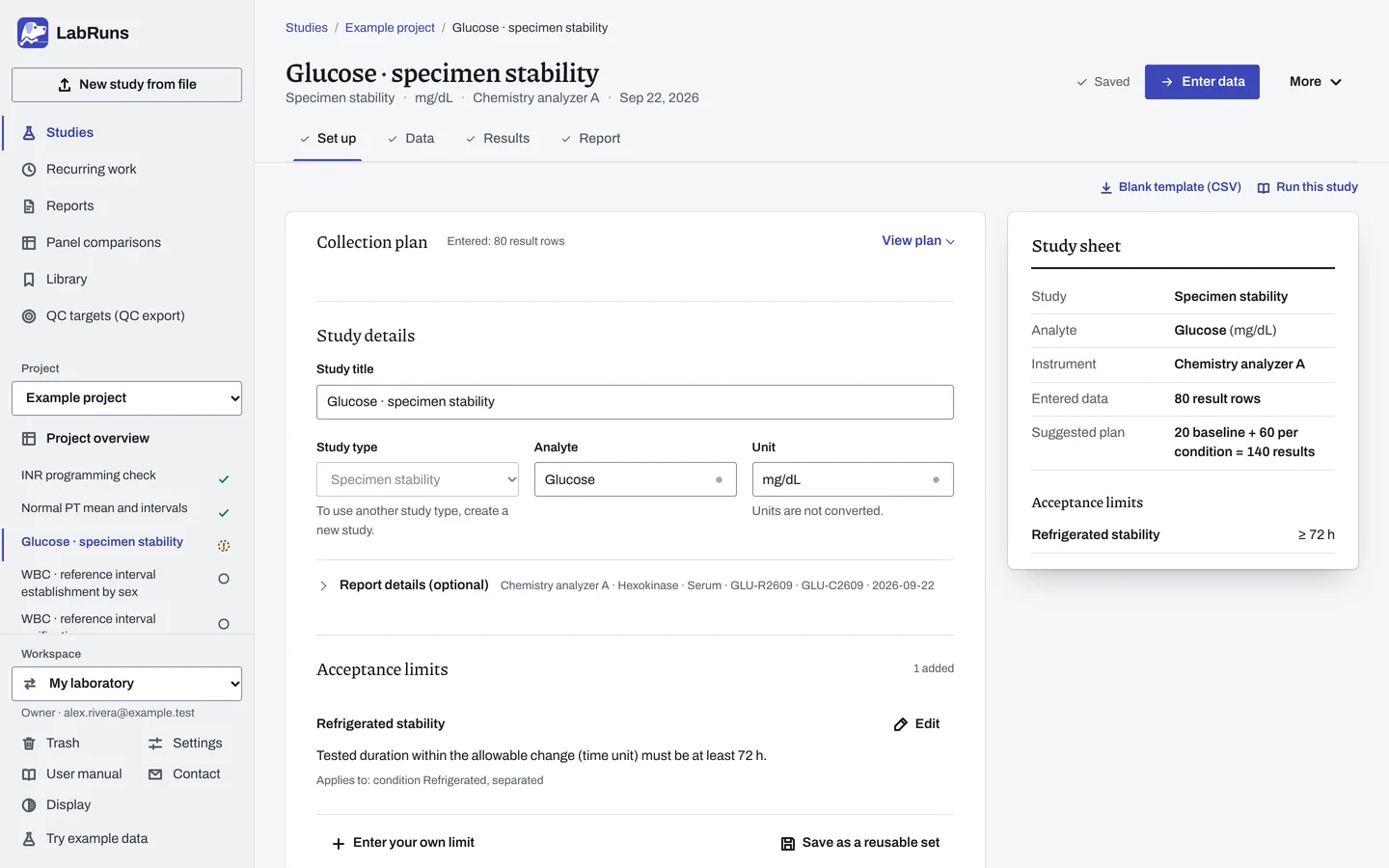Click the Studies breadcrumb link
The width and height of the screenshot is (1389, 868).
click(x=307, y=28)
